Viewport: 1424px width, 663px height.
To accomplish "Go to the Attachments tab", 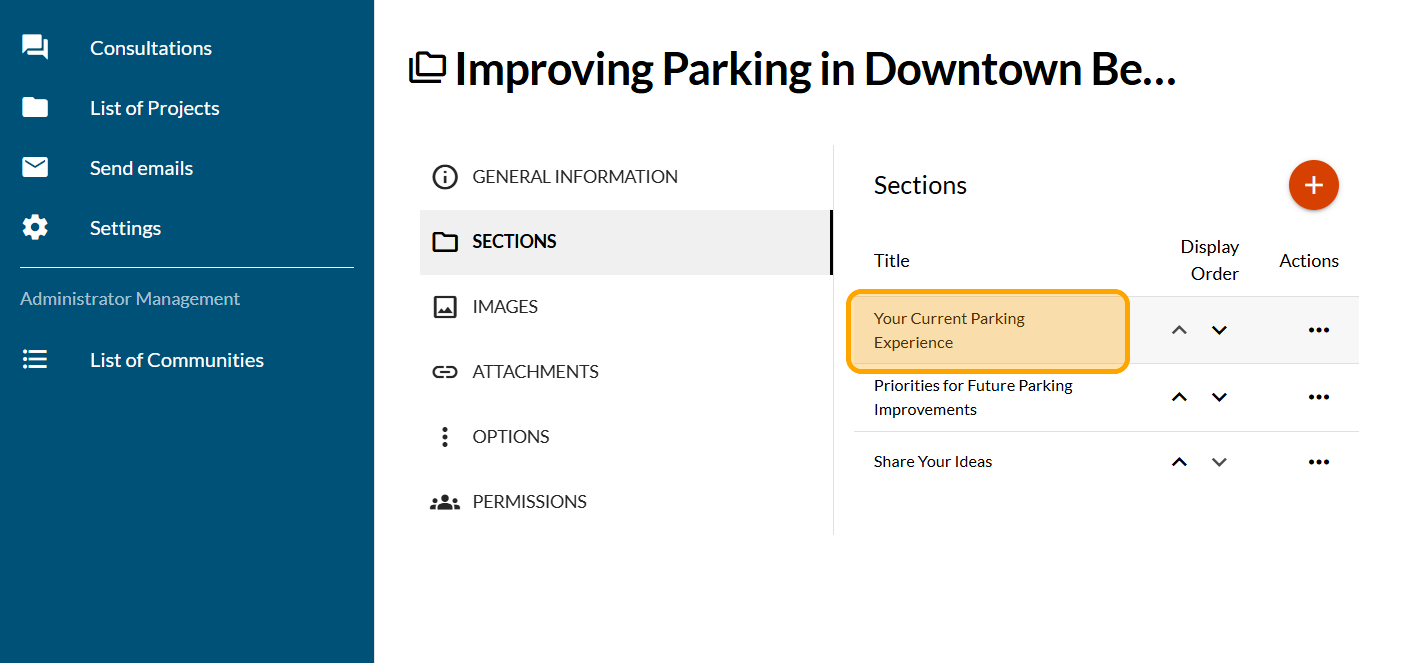I will point(535,372).
